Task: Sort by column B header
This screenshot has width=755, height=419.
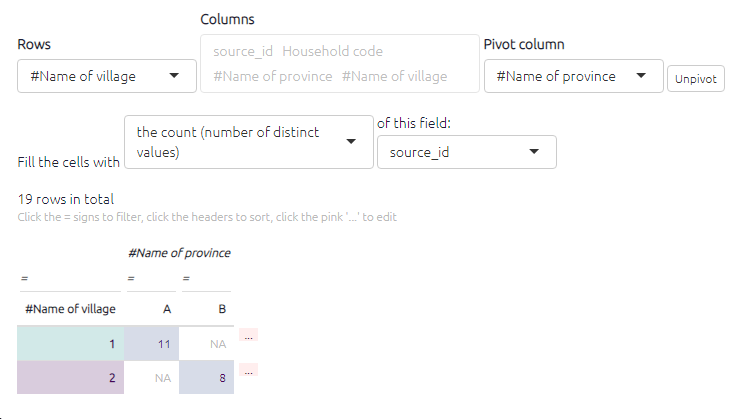Action: pos(221,309)
